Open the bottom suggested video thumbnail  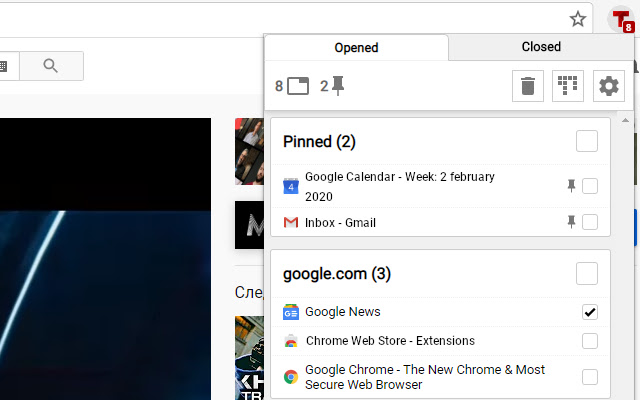coord(249,358)
